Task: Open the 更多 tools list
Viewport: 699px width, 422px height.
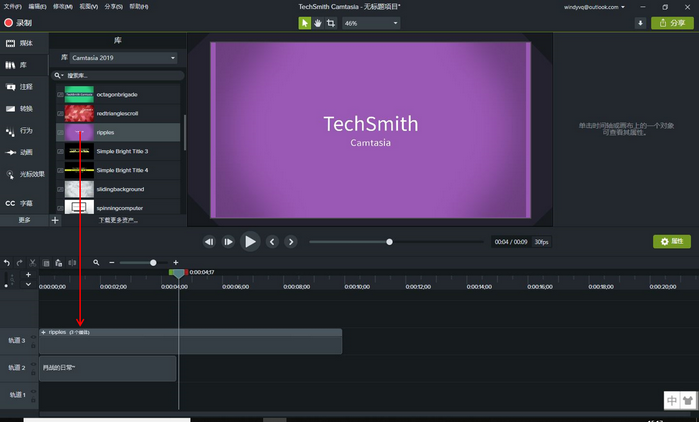Action: pos(24,220)
